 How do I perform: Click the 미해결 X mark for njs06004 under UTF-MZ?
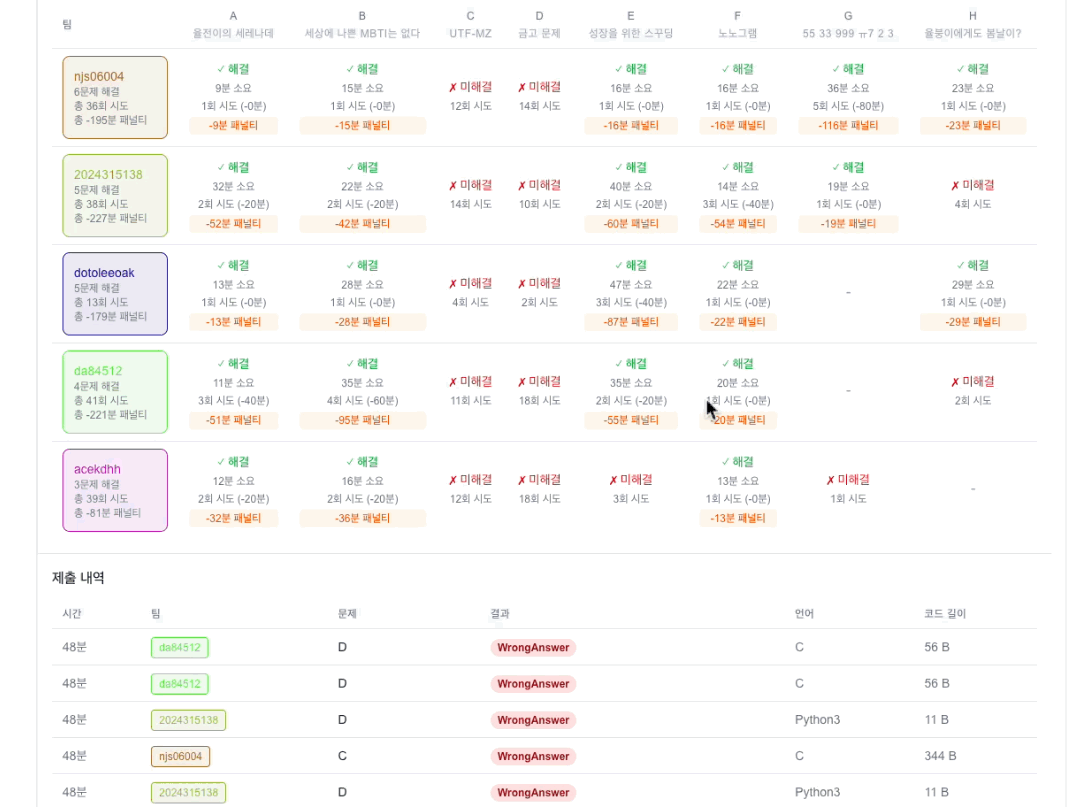(470, 87)
